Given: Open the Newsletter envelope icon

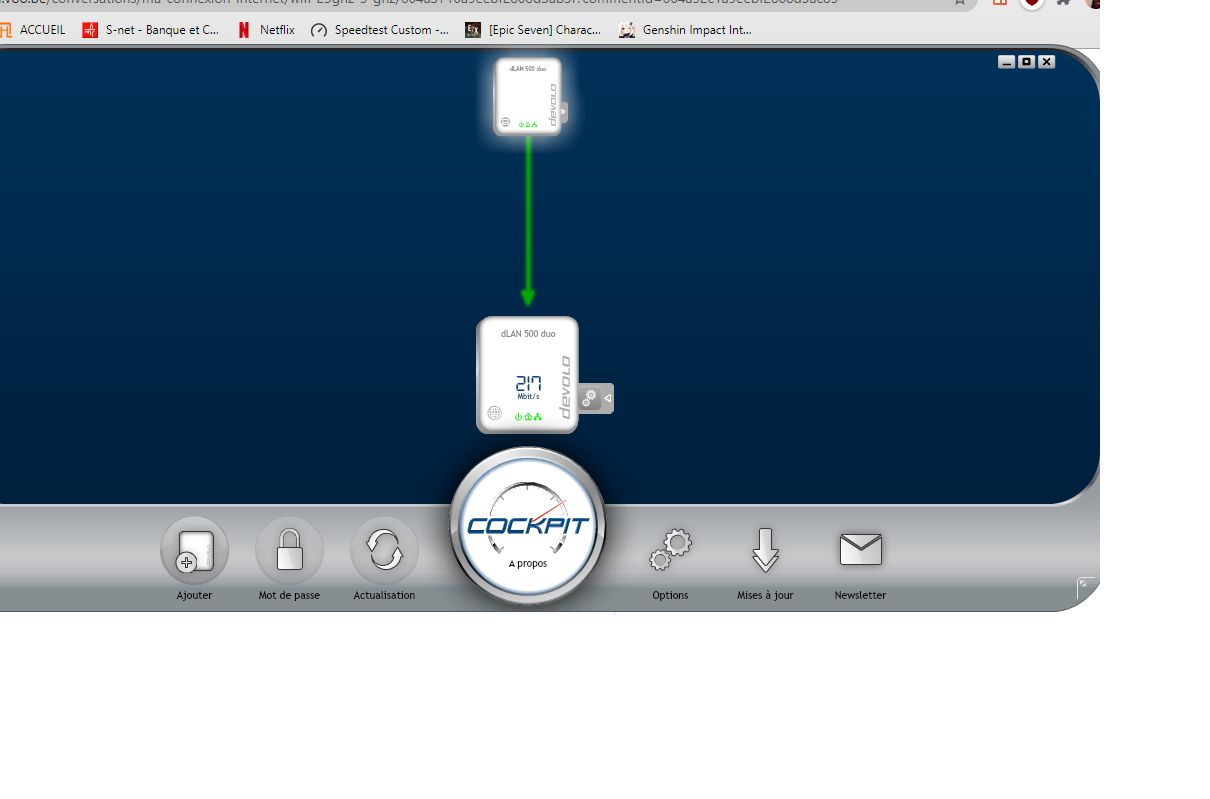Looking at the screenshot, I should click(x=860, y=549).
